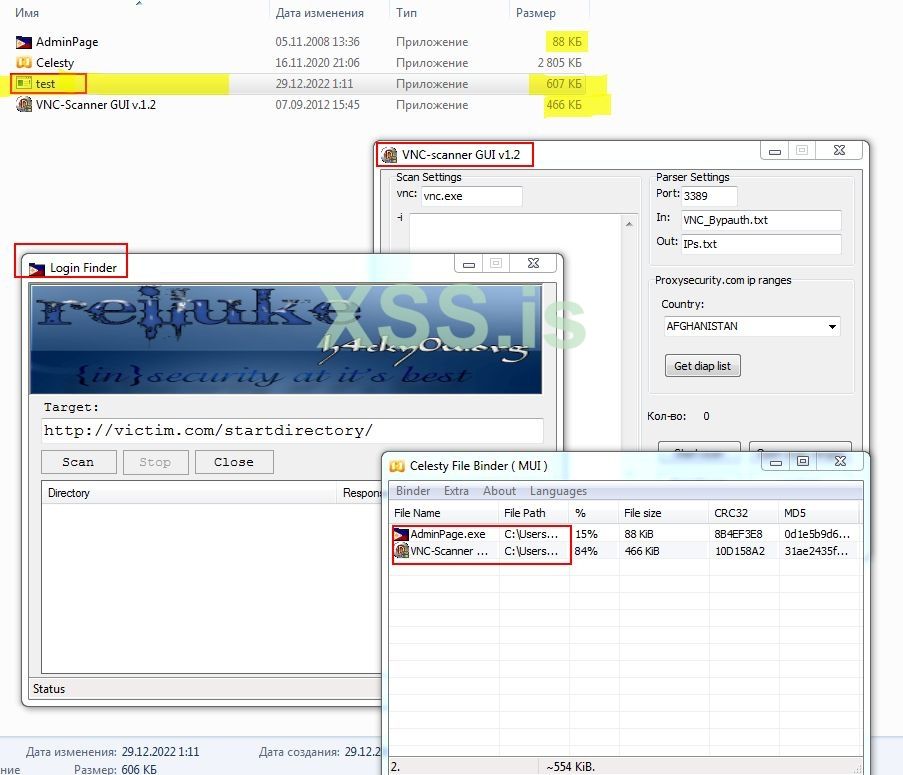The height and width of the screenshot is (775, 903).
Task: Click the 29.12.2022 1:11 date cell
Action: click(314, 84)
